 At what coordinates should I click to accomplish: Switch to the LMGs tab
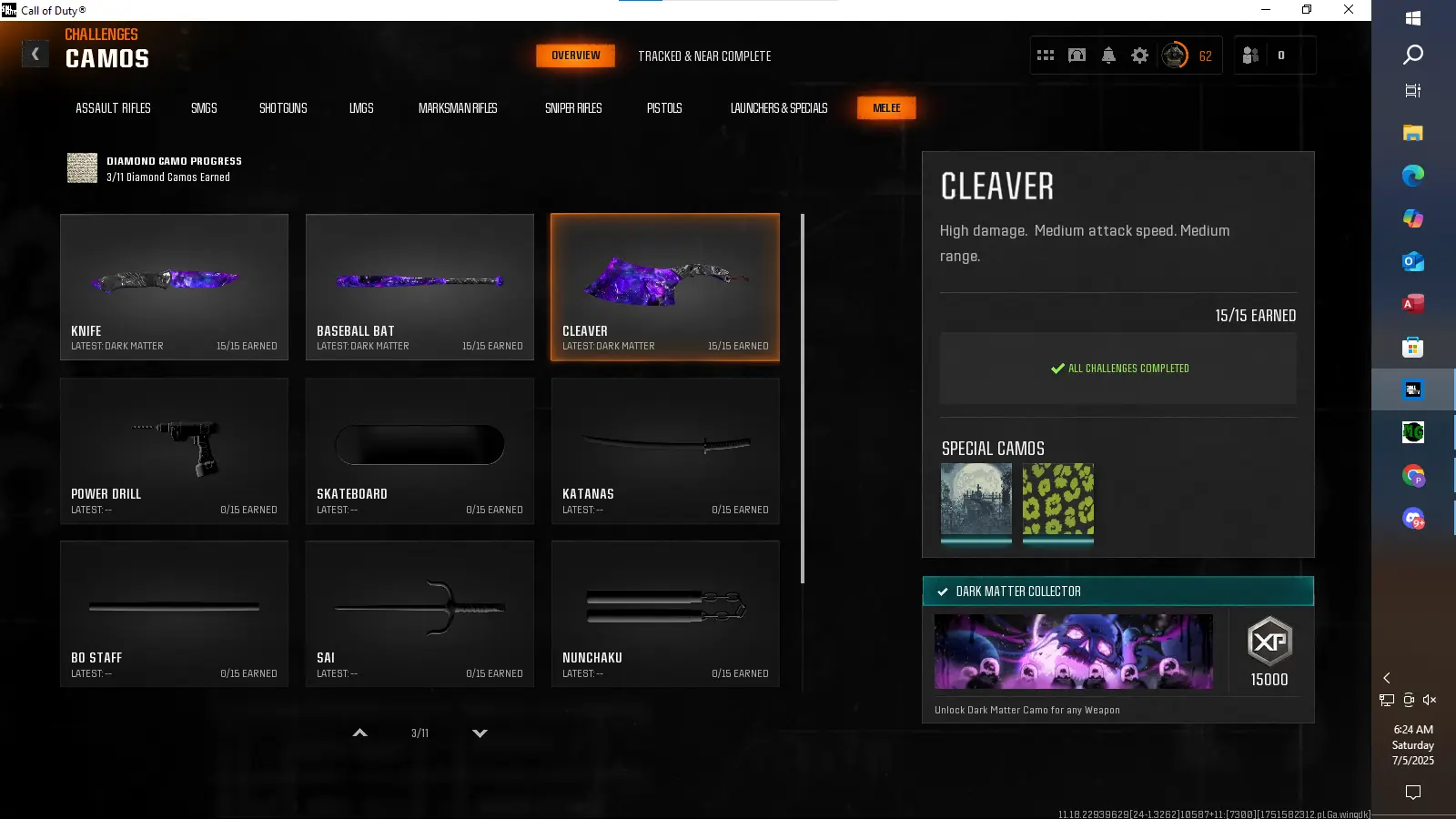[x=361, y=108]
